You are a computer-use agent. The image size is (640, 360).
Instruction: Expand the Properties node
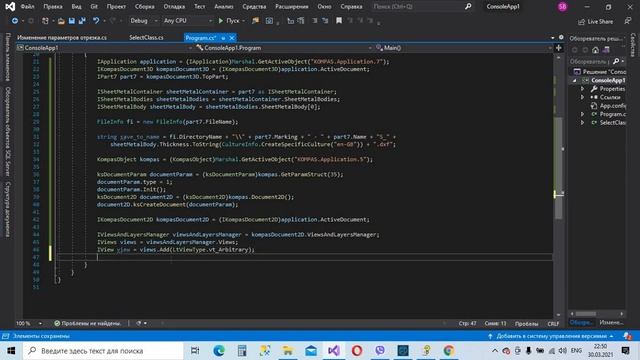(x=582, y=89)
